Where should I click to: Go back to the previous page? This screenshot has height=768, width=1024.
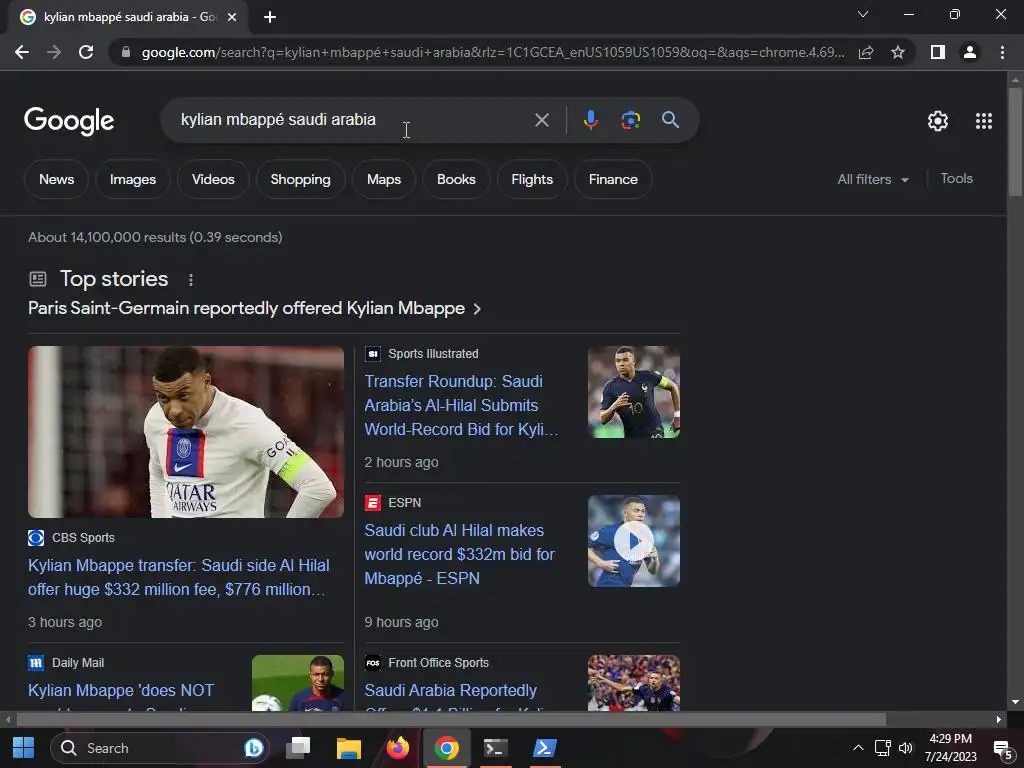pyautogui.click(x=22, y=52)
